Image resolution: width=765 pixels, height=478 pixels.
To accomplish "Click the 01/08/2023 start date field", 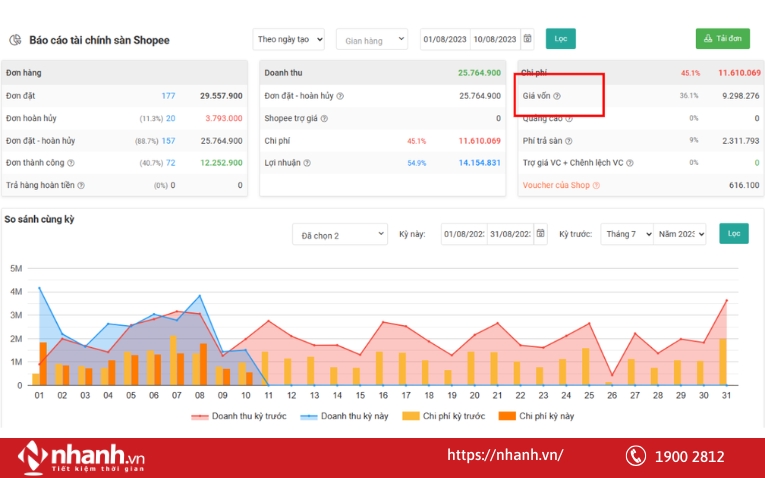I will (x=445, y=39).
